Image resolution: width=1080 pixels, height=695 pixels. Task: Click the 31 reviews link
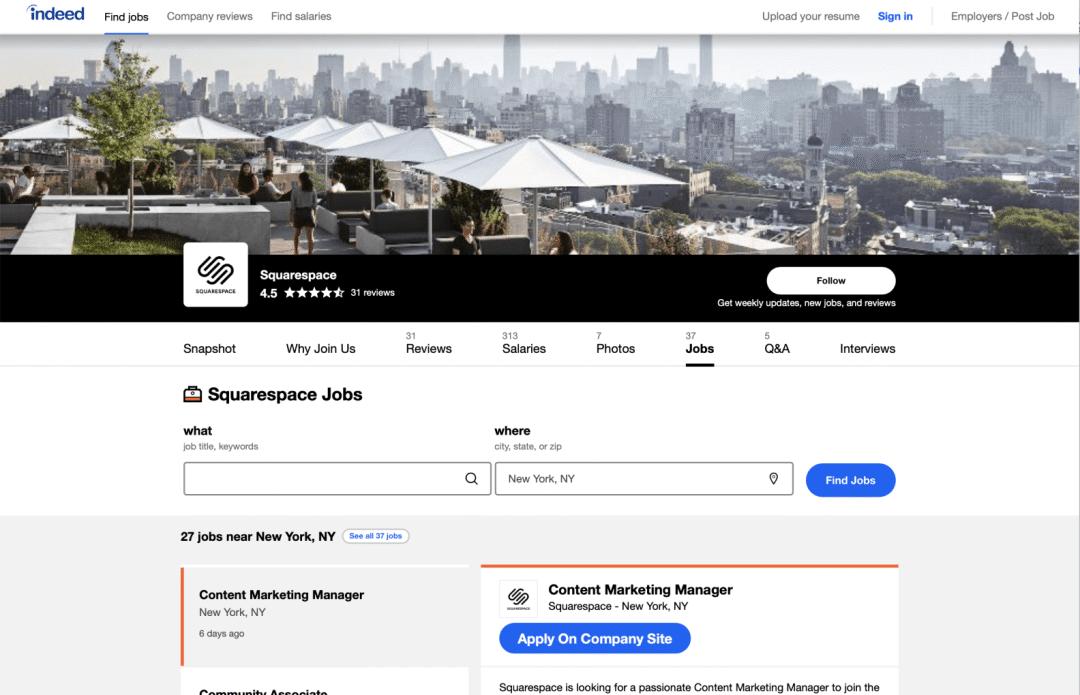pos(372,293)
